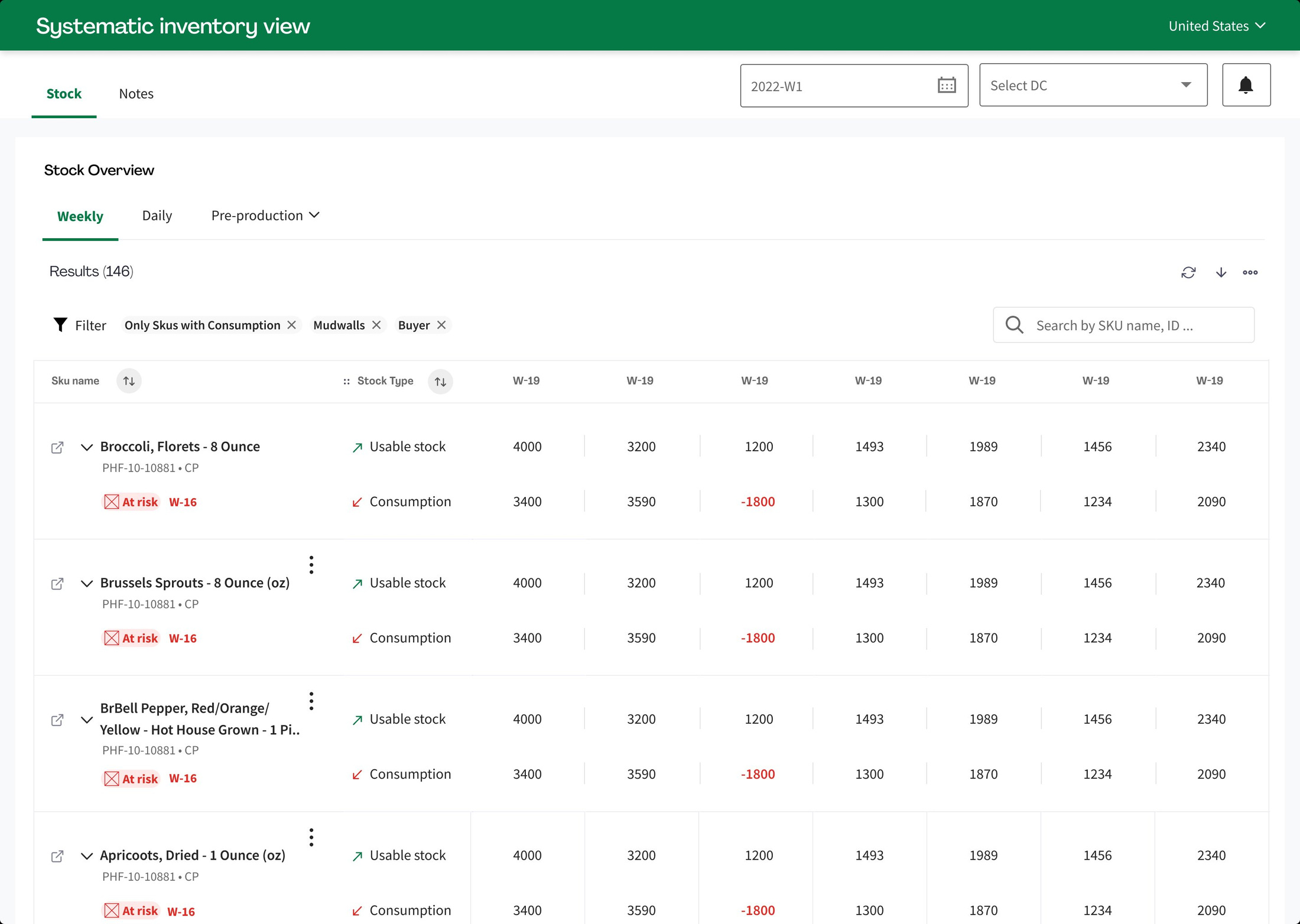Click Broccoli Usable stock value 2340
Viewport: 1300px width, 924px height.
1211,447
